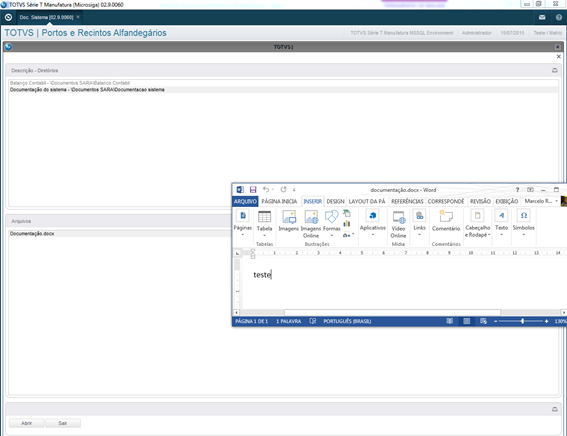Viewport: 567px width, 436px height.
Task: Open the Símbolos dropdown
Action: coord(524,223)
